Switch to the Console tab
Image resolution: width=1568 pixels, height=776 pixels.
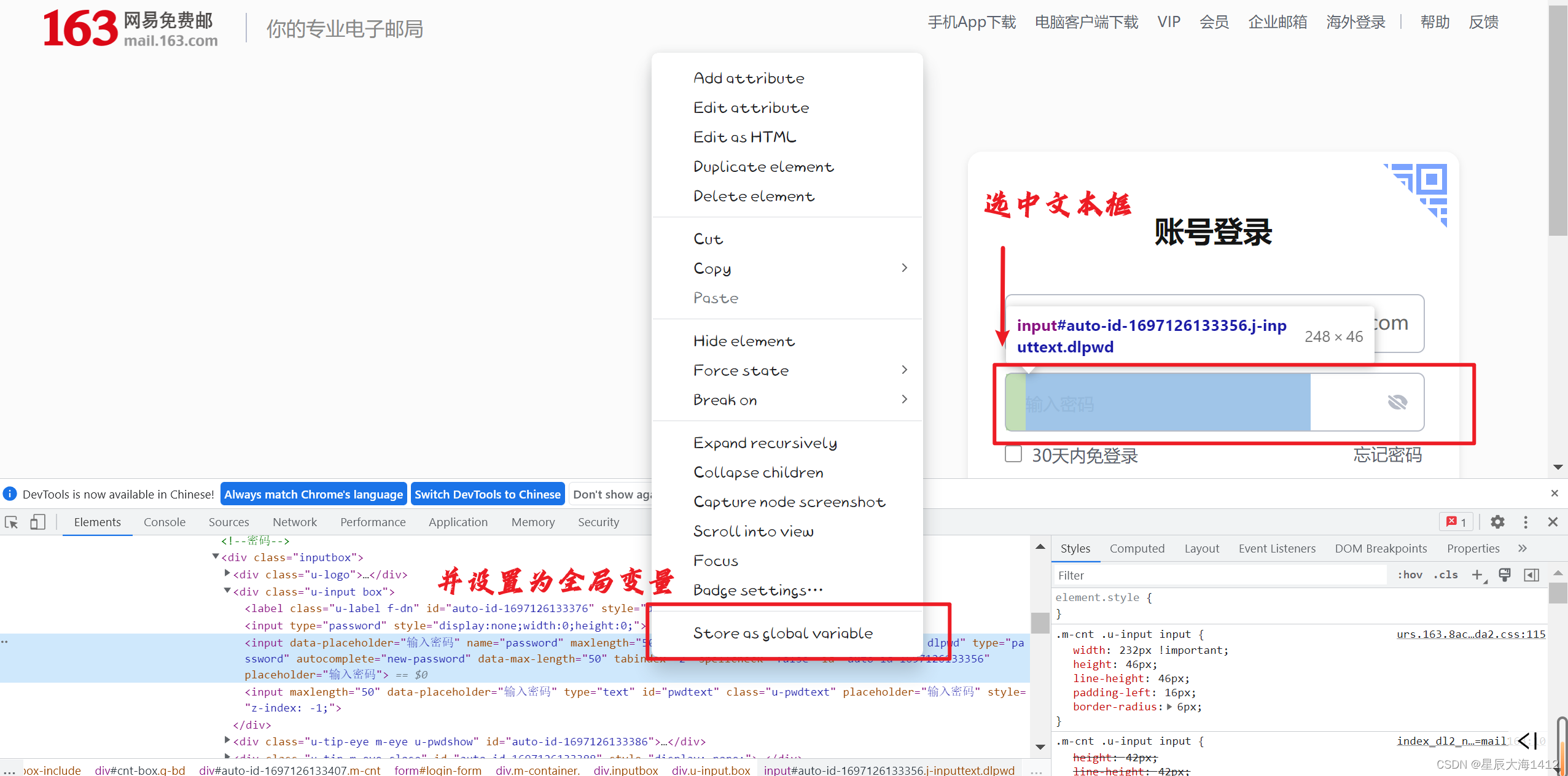[x=164, y=522]
